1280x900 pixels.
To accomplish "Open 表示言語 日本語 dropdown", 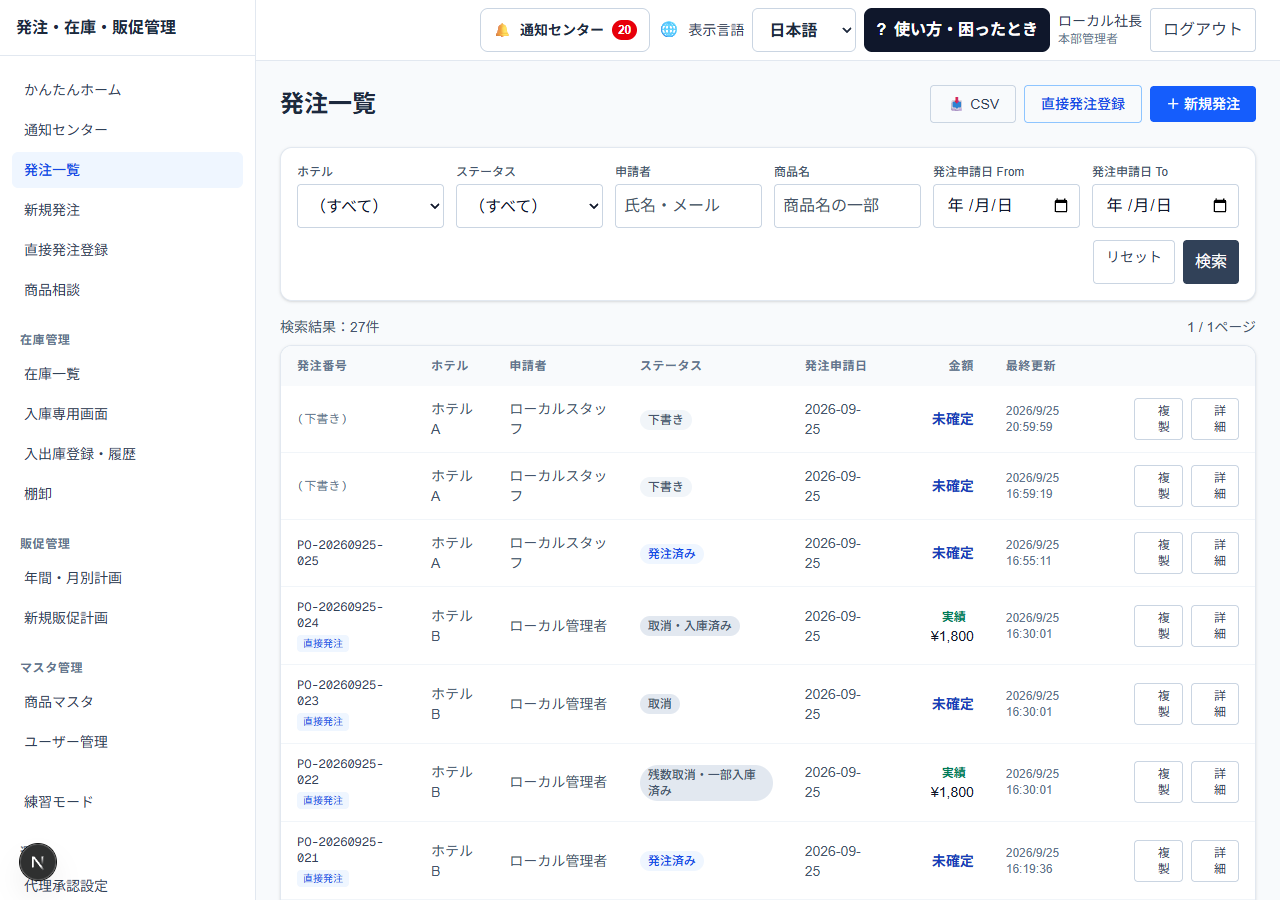I will (x=804, y=30).
